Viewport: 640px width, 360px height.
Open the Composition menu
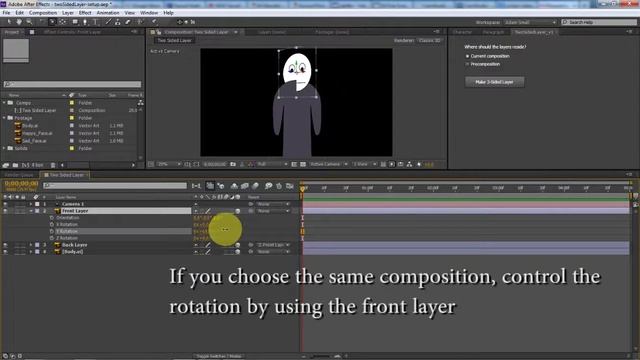click(x=43, y=13)
